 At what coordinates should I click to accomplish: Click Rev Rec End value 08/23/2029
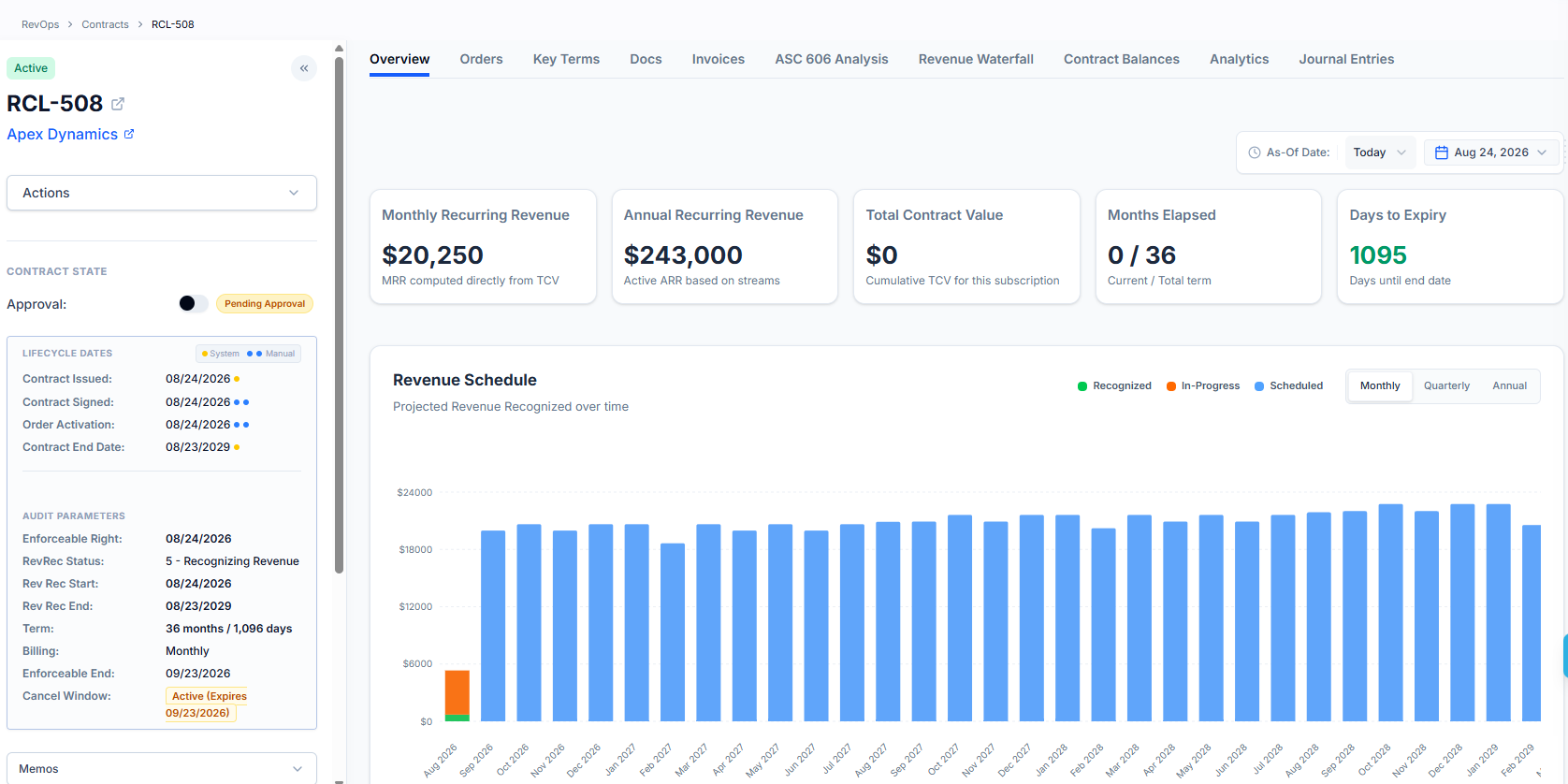pos(198,606)
